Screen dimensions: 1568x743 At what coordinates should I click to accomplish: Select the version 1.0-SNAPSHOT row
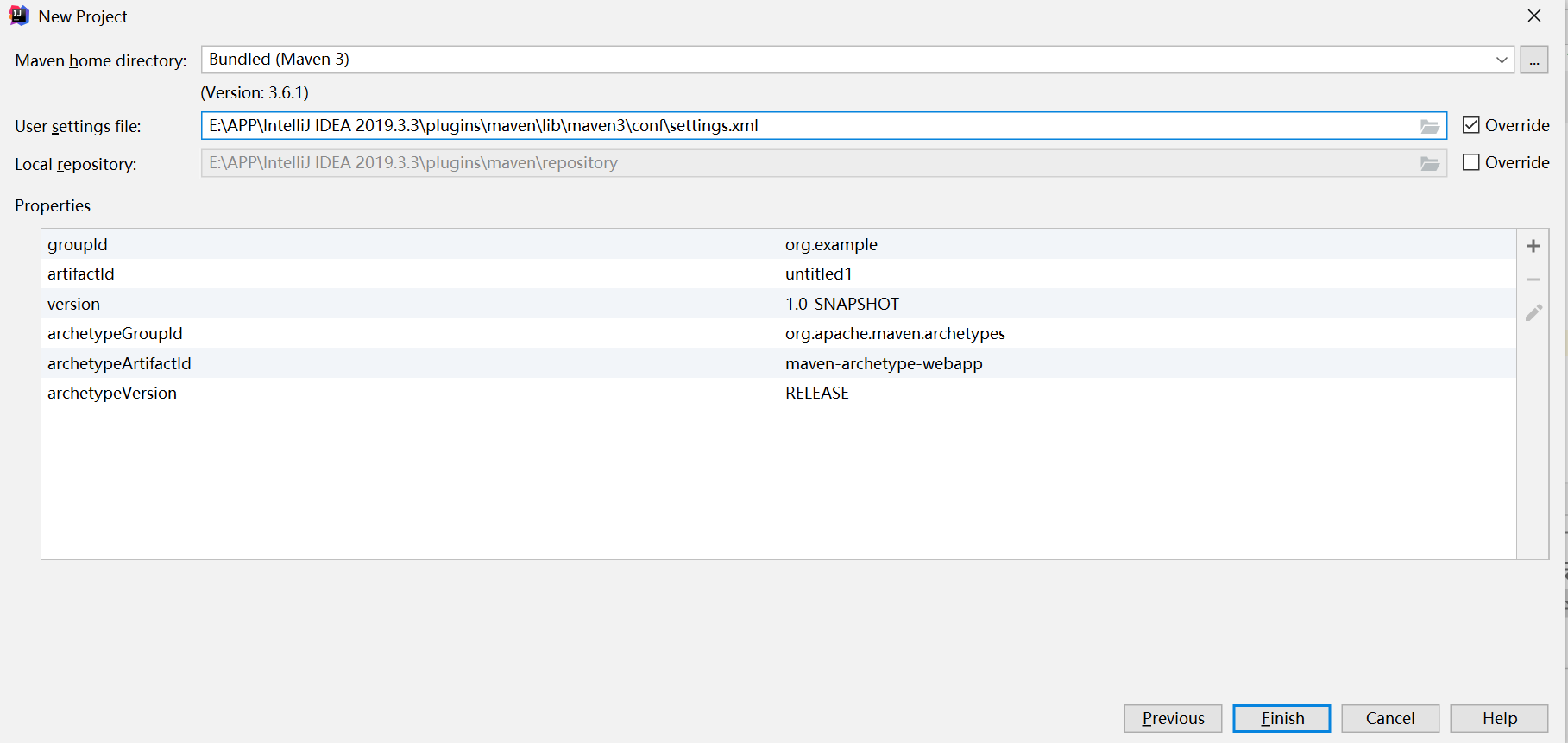[841, 304]
